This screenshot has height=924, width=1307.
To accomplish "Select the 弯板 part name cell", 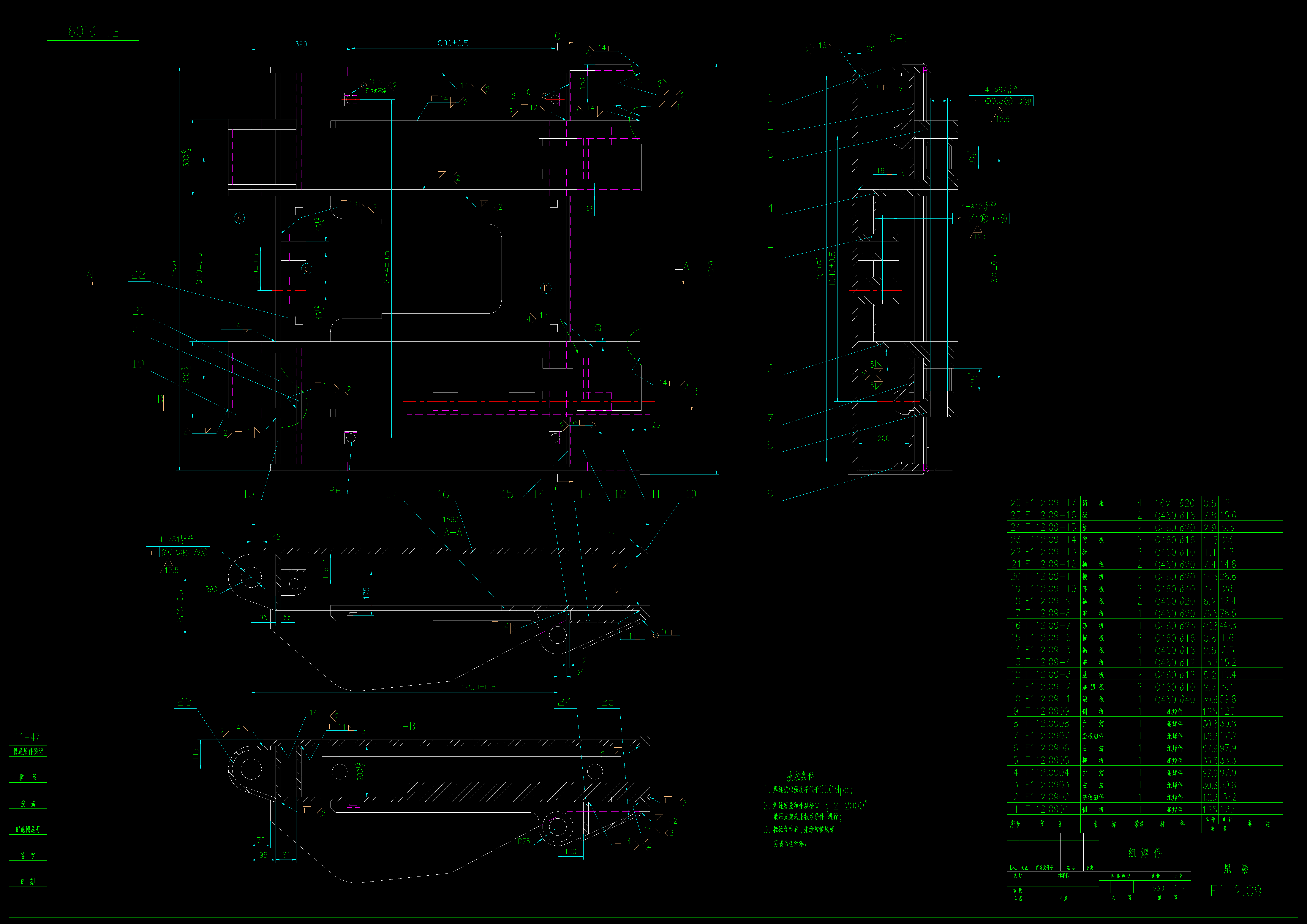I will 1093,540.
